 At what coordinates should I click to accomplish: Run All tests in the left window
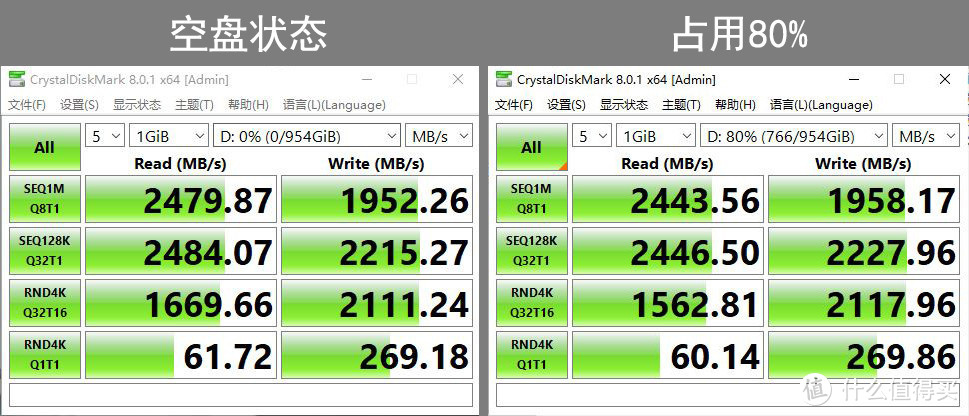click(x=44, y=147)
